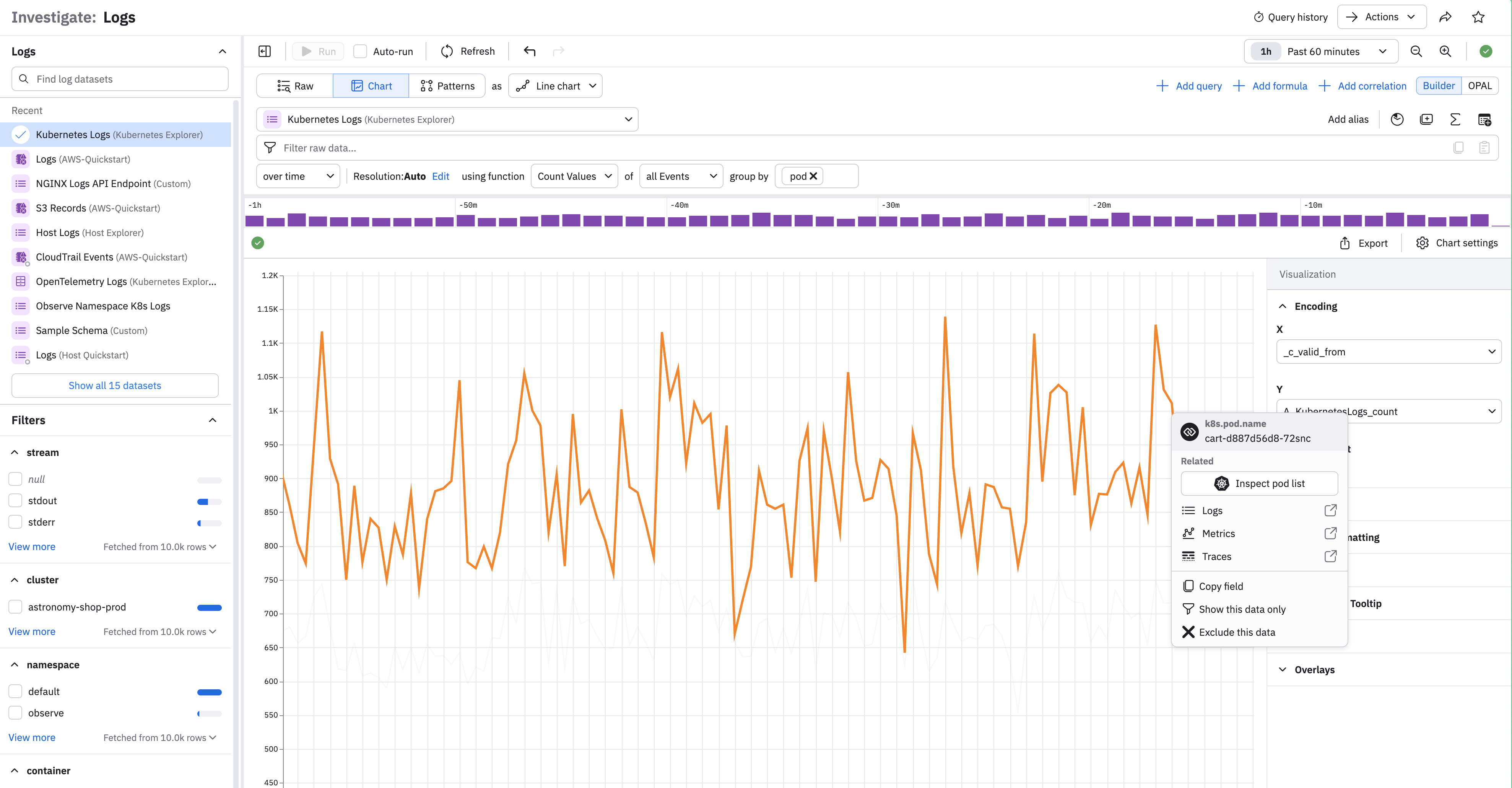Click the Inspect pod list button
Viewport: 1512px width, 788px height.
1259,483
